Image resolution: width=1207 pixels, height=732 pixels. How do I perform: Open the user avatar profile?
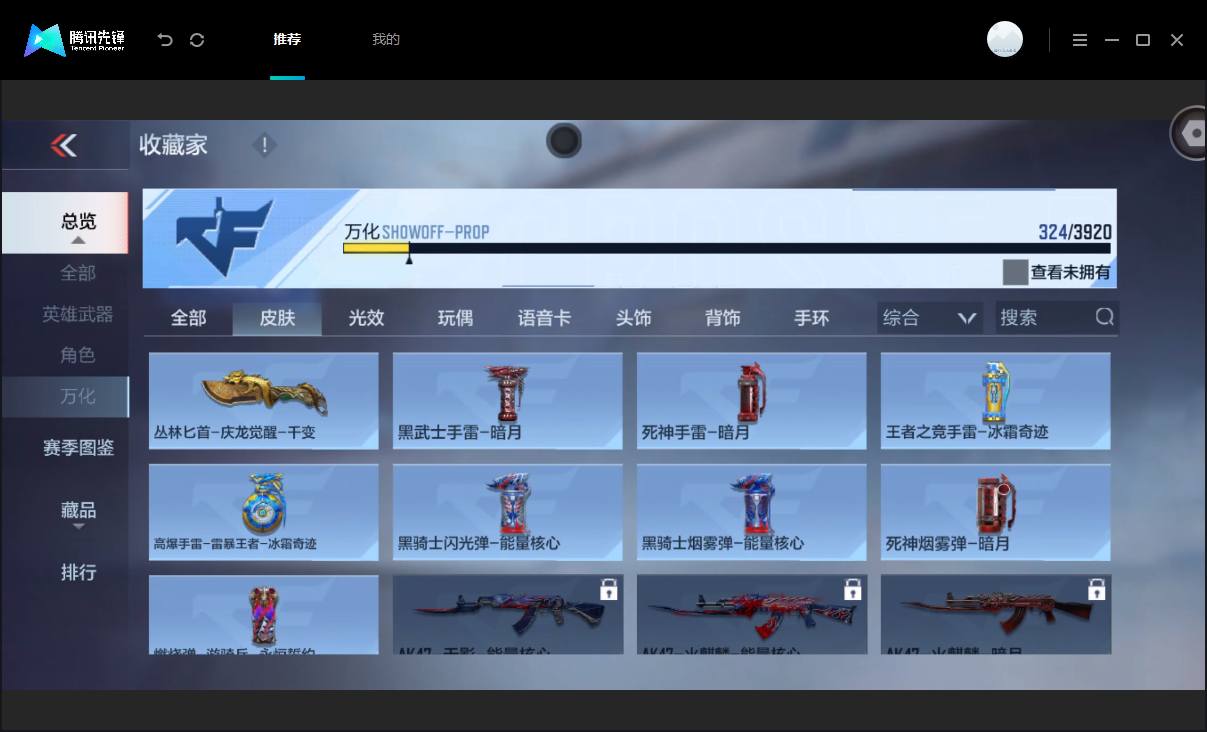coord(1004,40)
